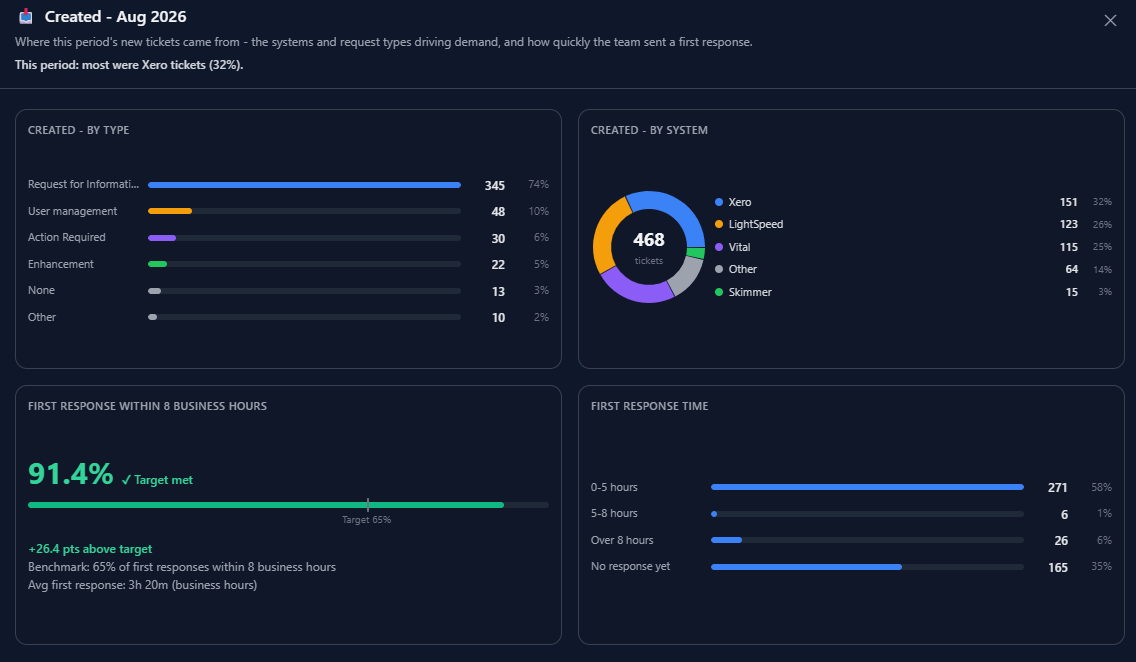Click the 'No response yet' label

point(630,566)
